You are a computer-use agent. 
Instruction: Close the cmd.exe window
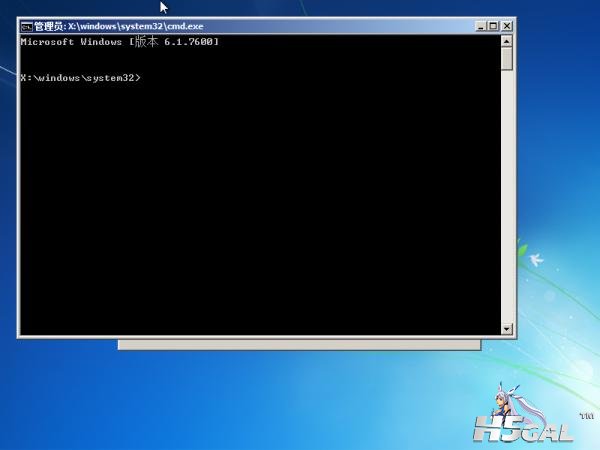tap(507, 26)
